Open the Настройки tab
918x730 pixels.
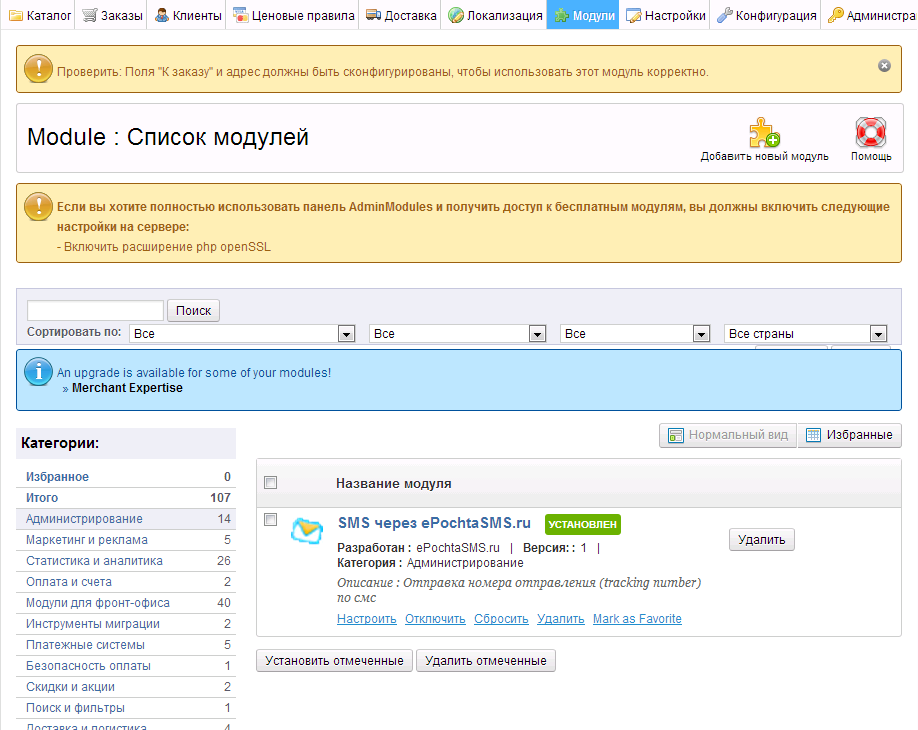click(666, 16)
